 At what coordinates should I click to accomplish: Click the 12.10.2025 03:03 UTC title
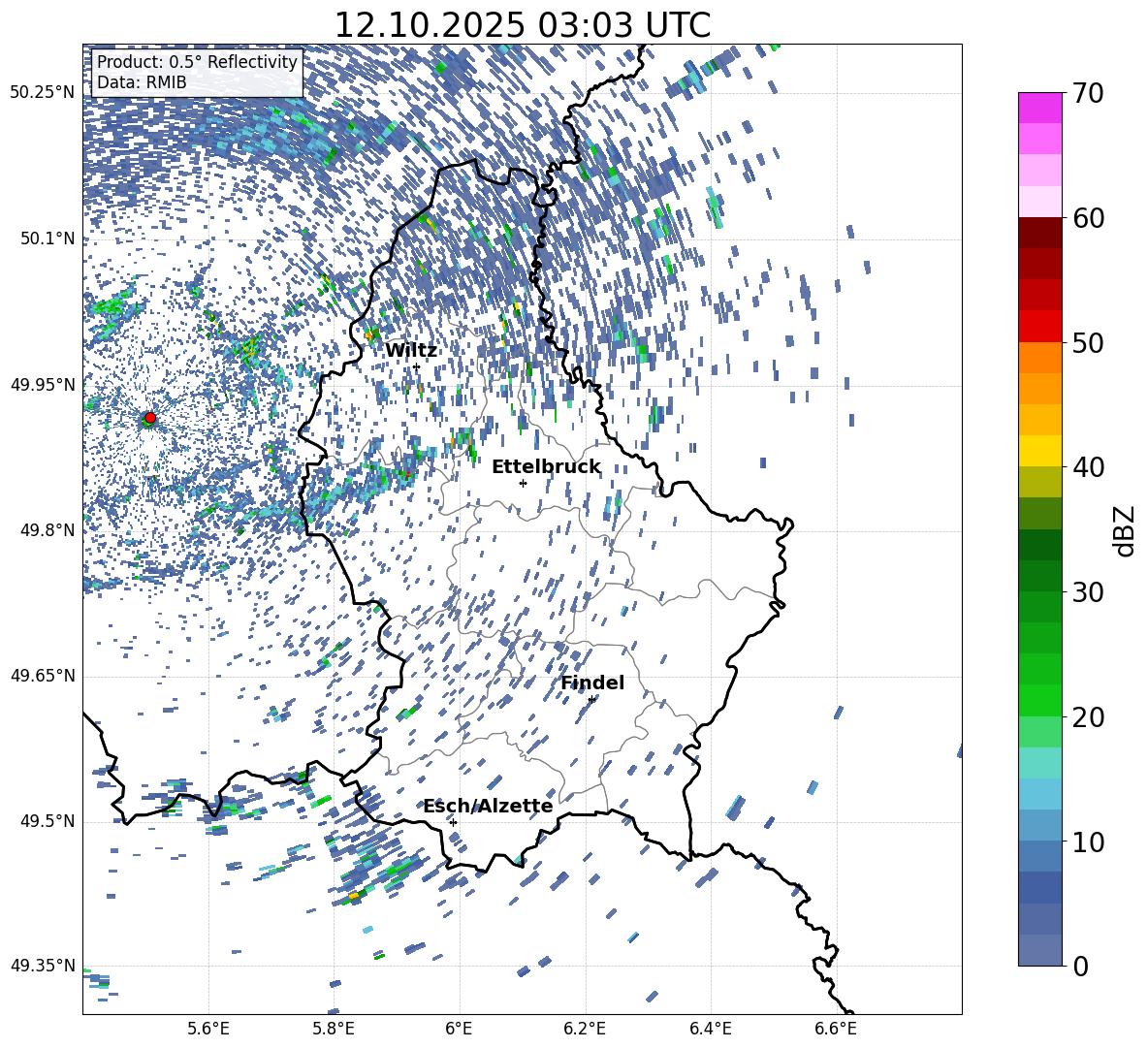pyautogui.click(x=522, y=25)
